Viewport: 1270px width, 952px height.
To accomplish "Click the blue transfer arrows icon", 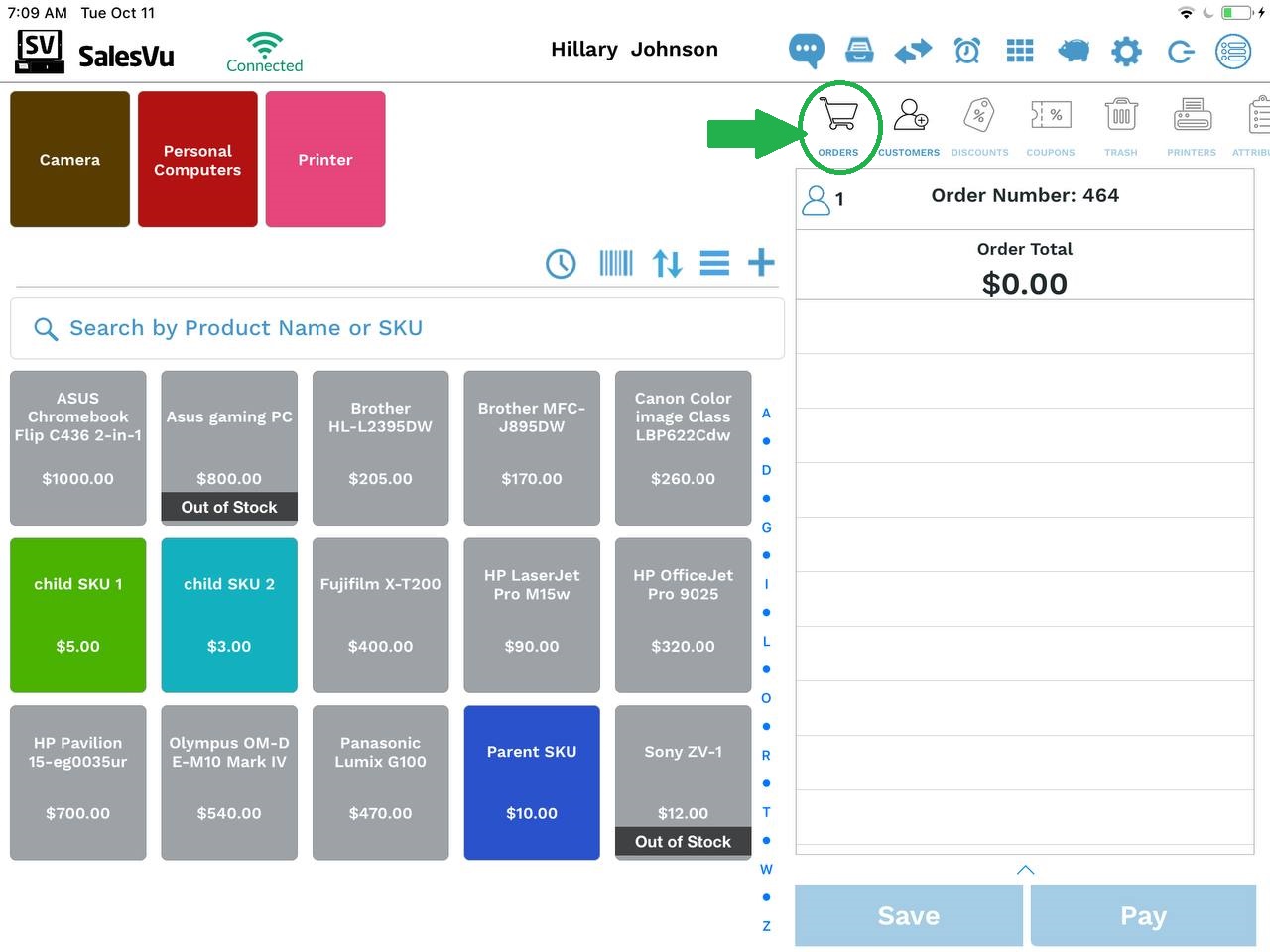I will point(913,50).
